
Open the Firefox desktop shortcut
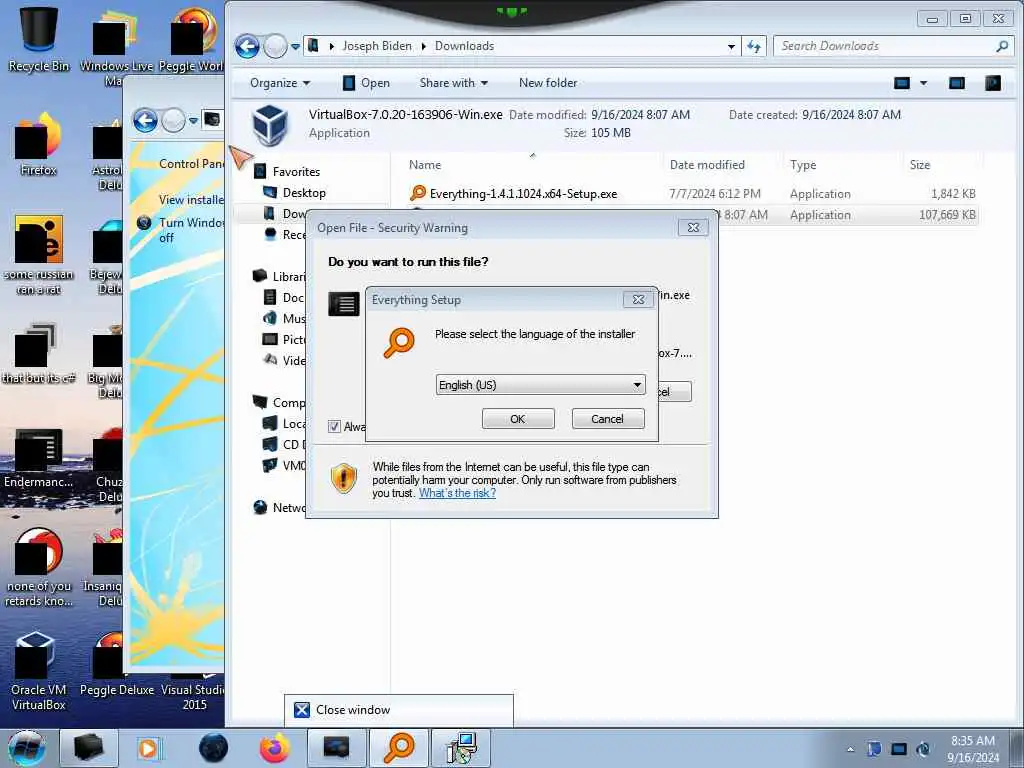(39, 145)
